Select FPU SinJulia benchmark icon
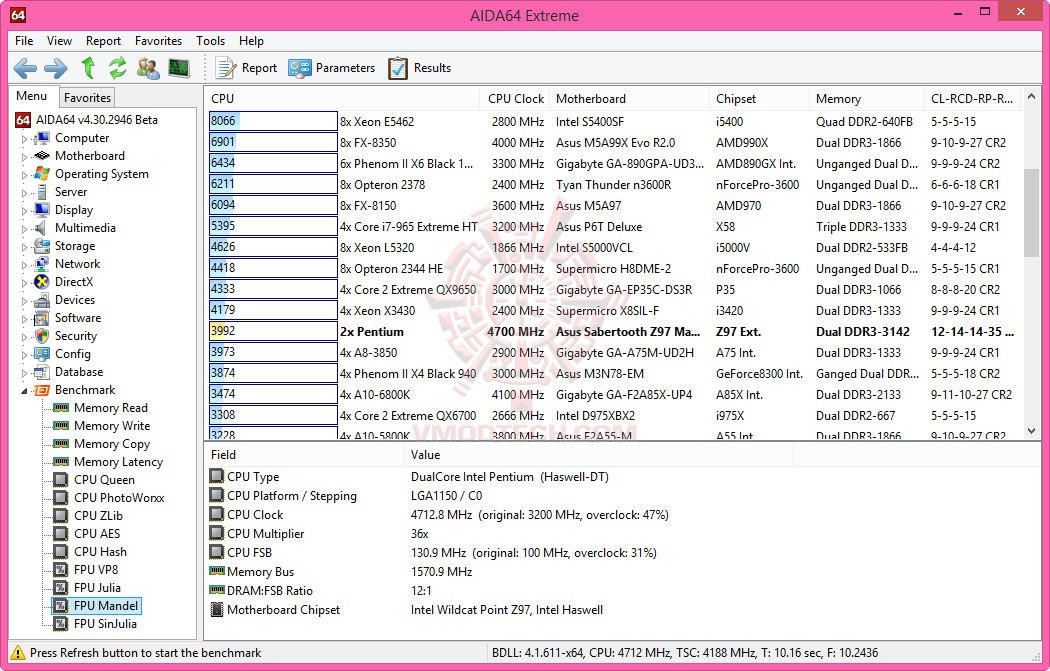The height and width of the screenshot is (671, 1050). [x=61, y=624]
